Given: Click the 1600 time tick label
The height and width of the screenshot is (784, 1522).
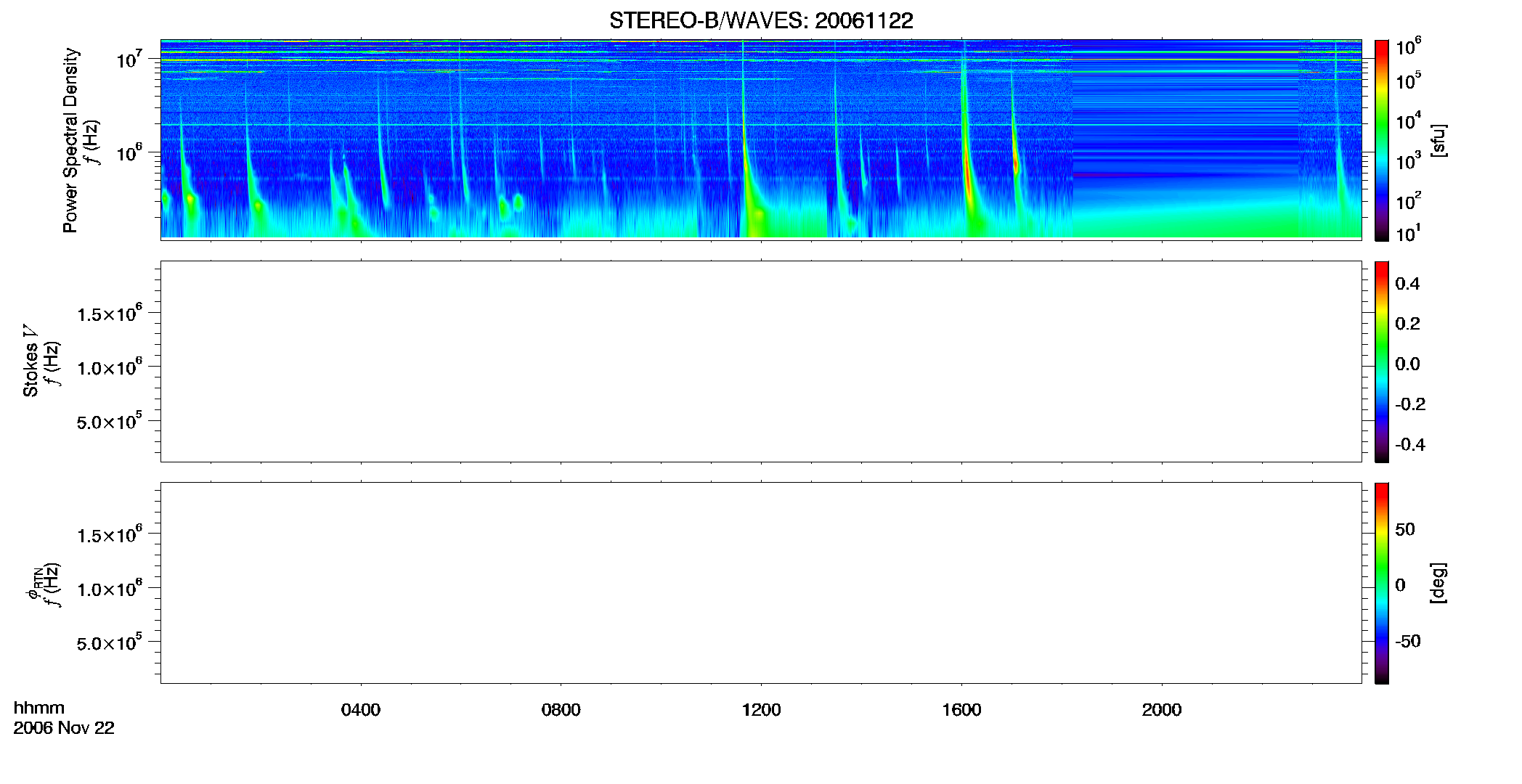Looking at the screenshot, I should (961, 710).
